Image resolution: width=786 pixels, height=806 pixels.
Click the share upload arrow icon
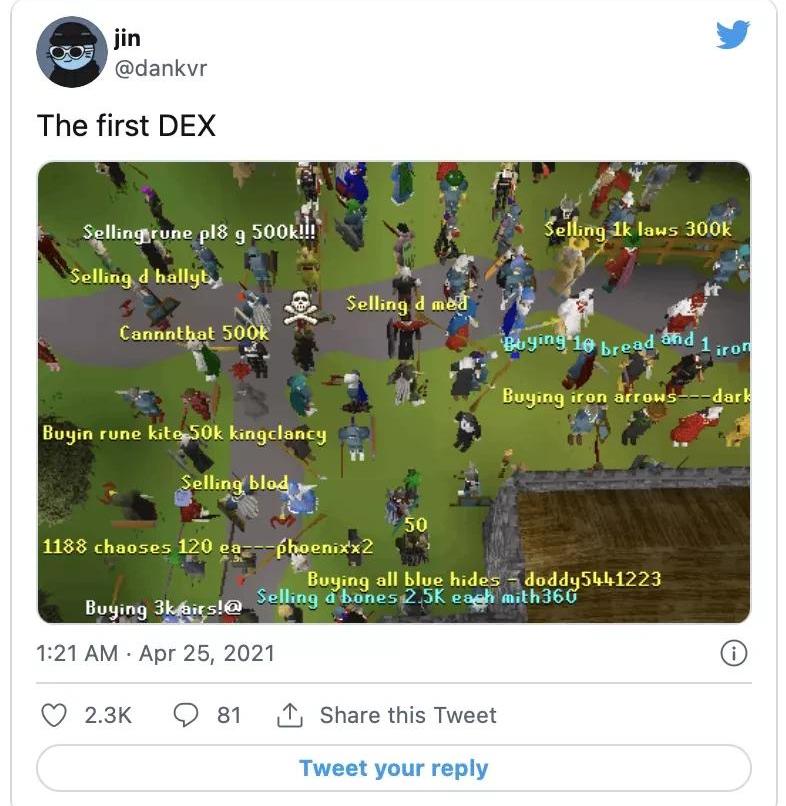click(290, 715)
